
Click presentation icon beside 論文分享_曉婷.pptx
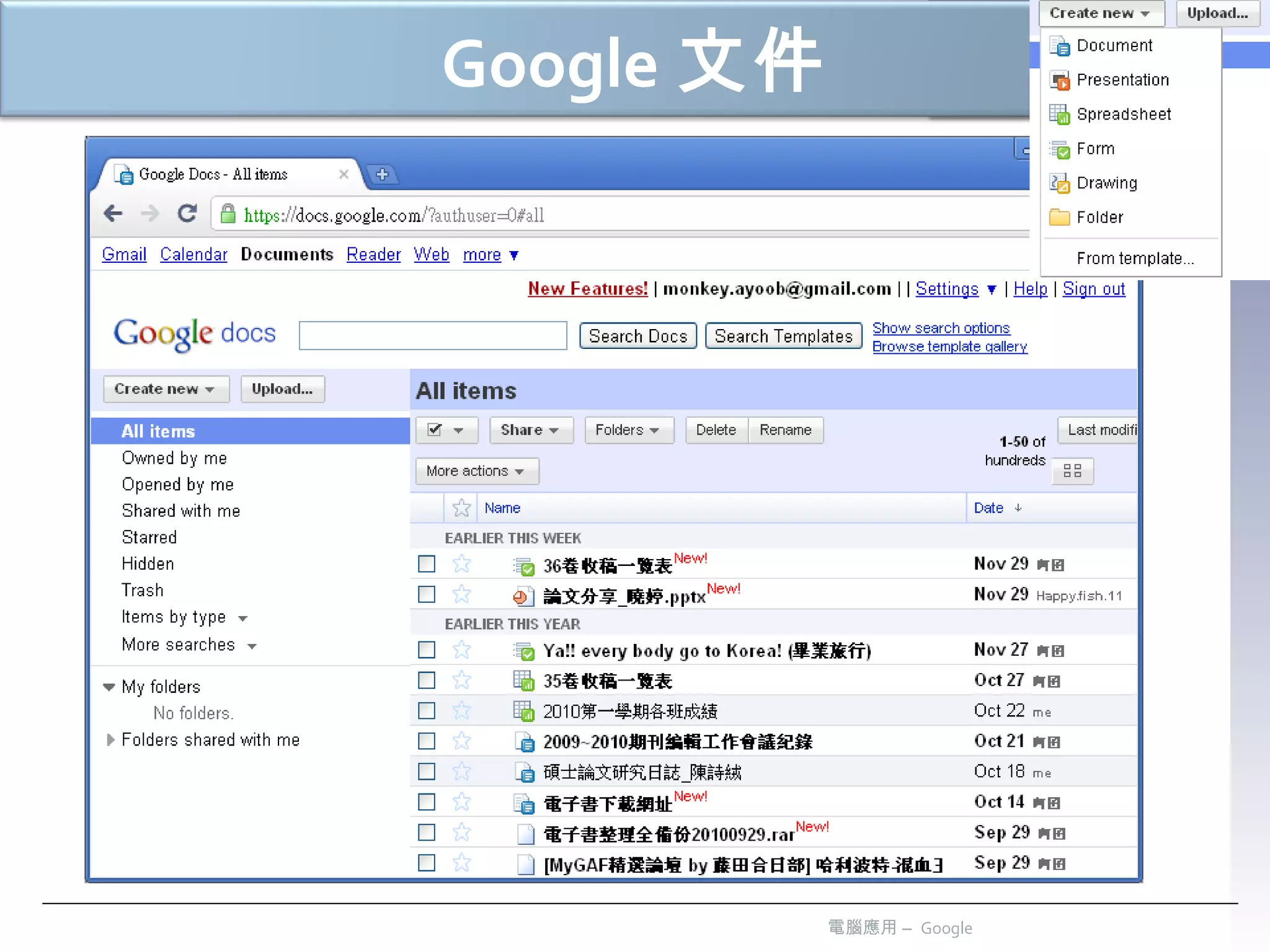click(524, 596)
